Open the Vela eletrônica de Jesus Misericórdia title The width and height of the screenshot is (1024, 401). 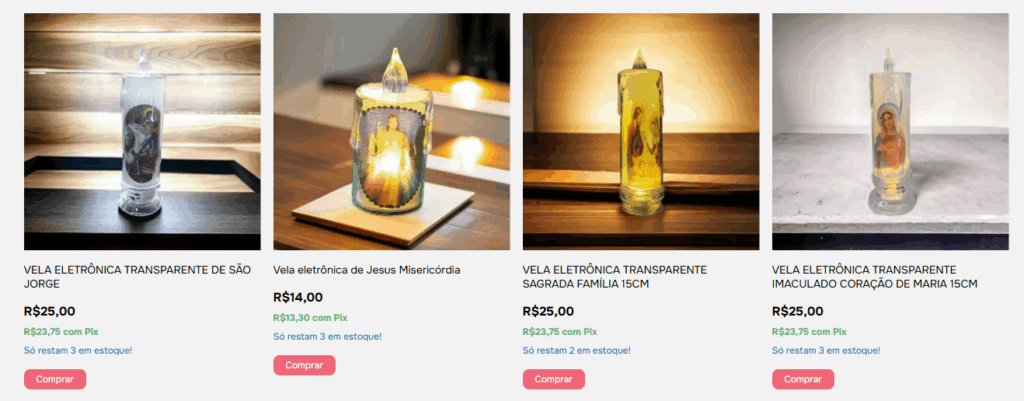pyautogui.click(x=367, y=270)
